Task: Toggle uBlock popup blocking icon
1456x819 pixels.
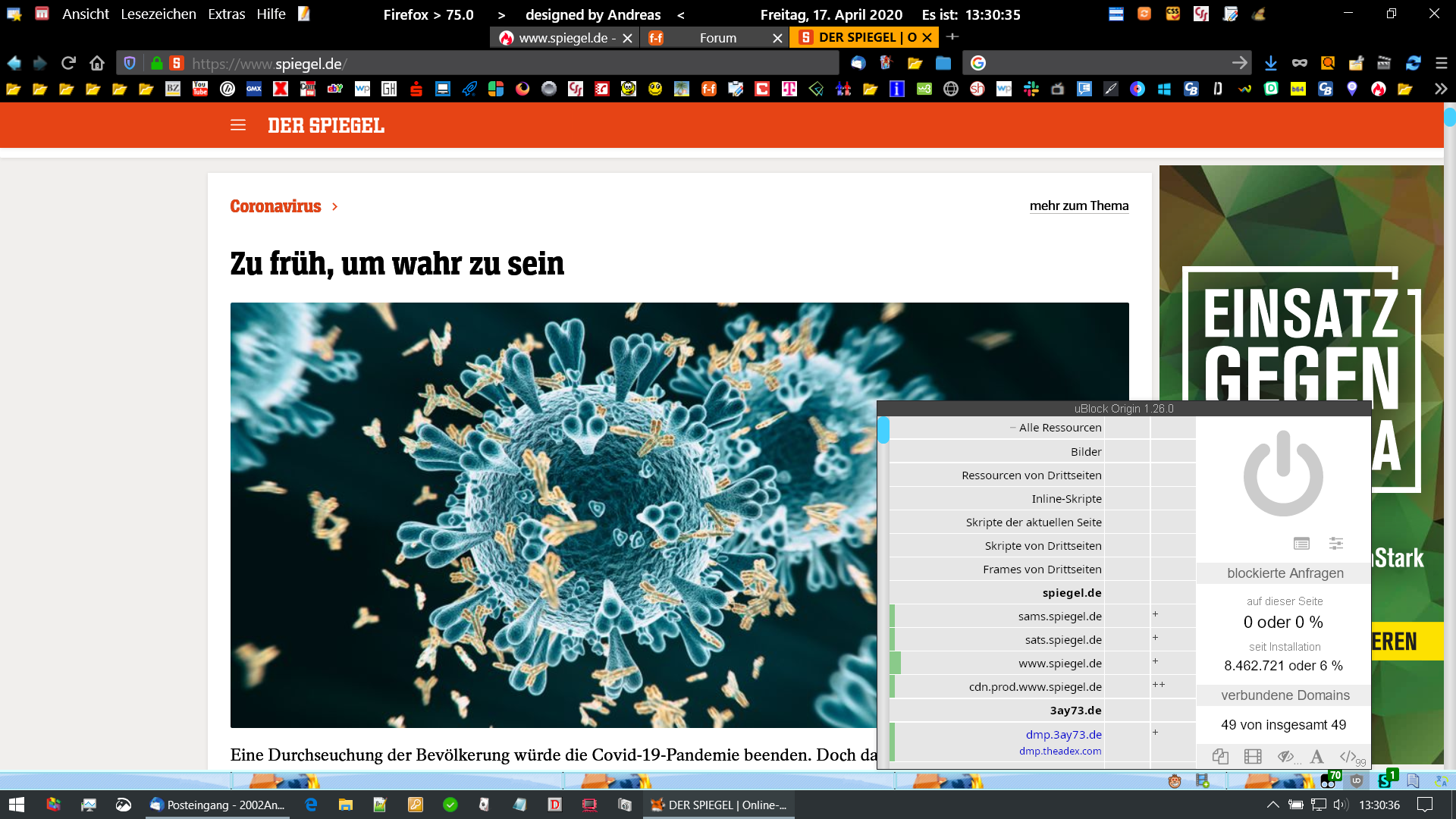Action: (1220, 756)
